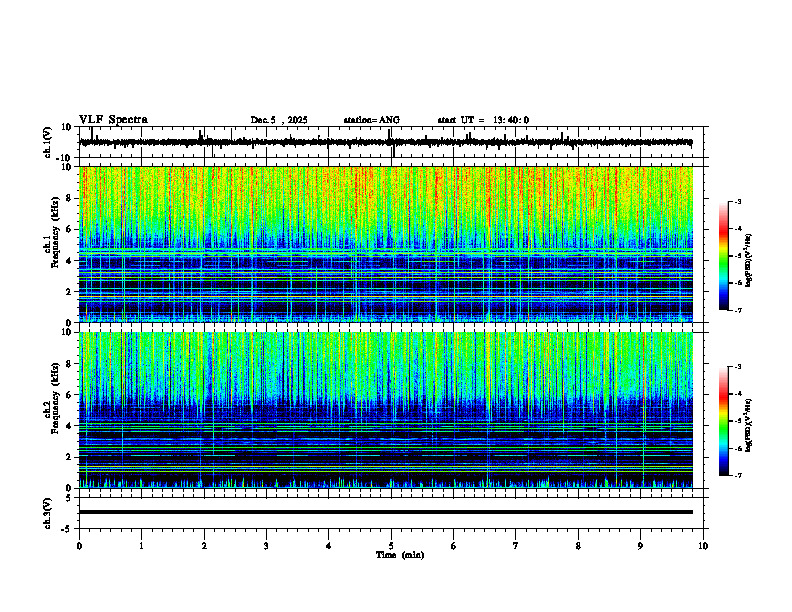Click time axis tick label "0"

[x=79, y=546]
